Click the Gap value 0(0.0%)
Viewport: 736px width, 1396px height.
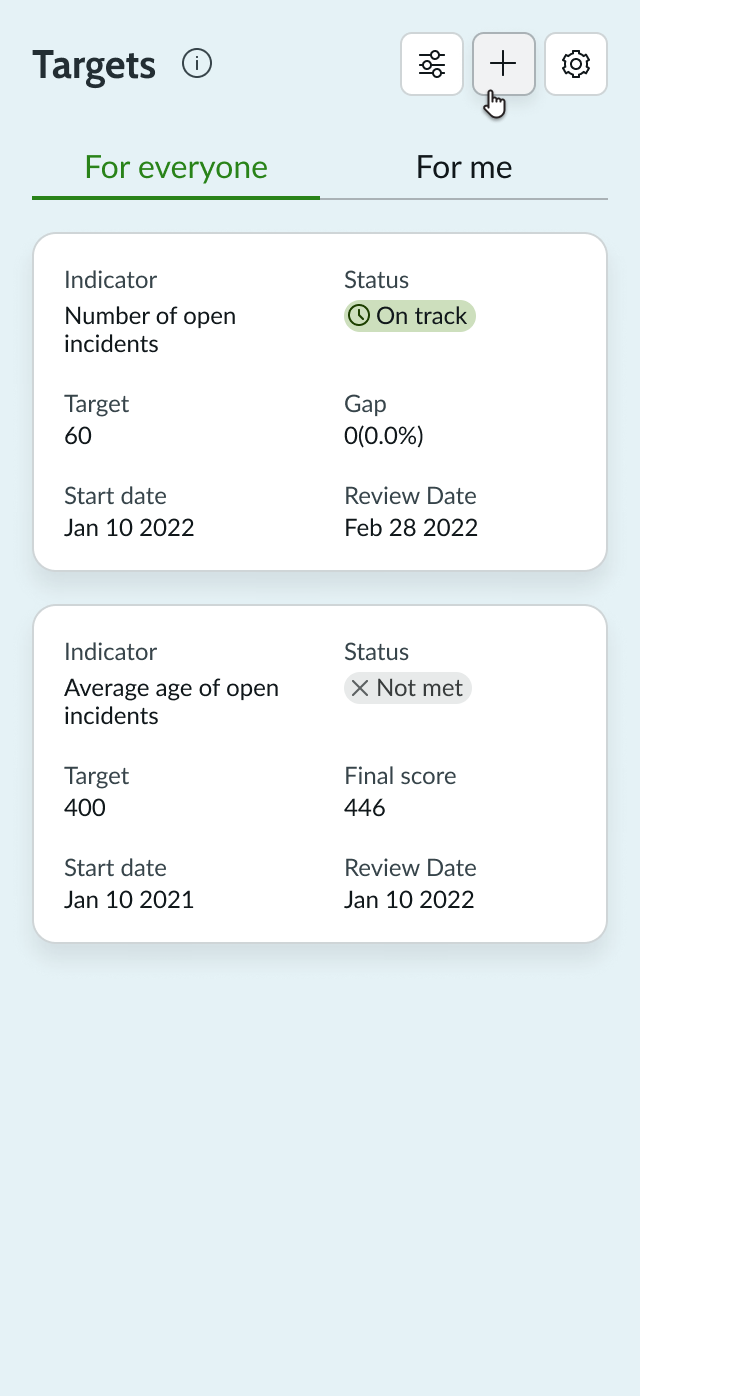383,435
